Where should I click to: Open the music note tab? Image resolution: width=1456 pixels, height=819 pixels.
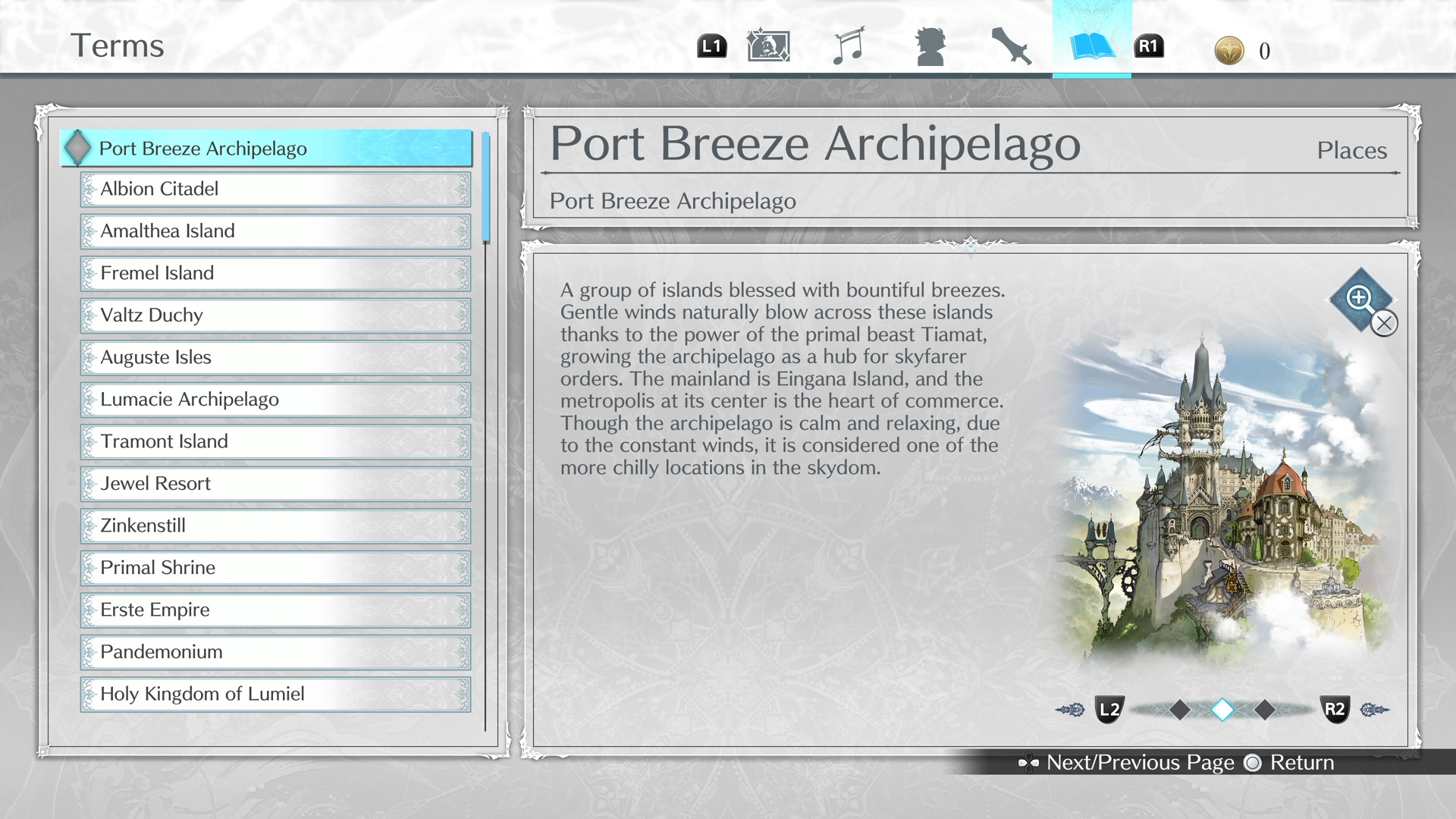[849, 46]
